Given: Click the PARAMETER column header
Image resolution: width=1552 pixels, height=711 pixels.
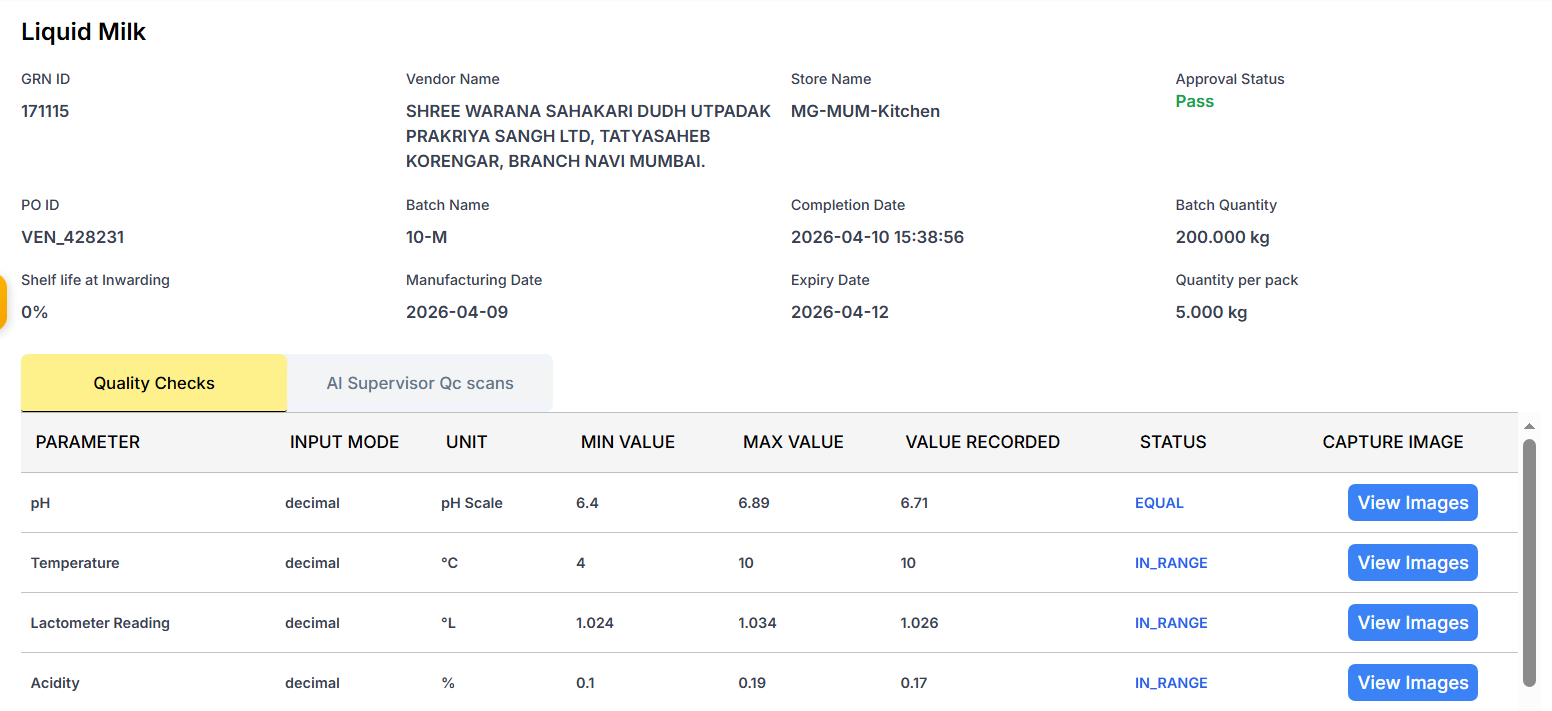Looking at the screenshot, I should pos(88,442).
